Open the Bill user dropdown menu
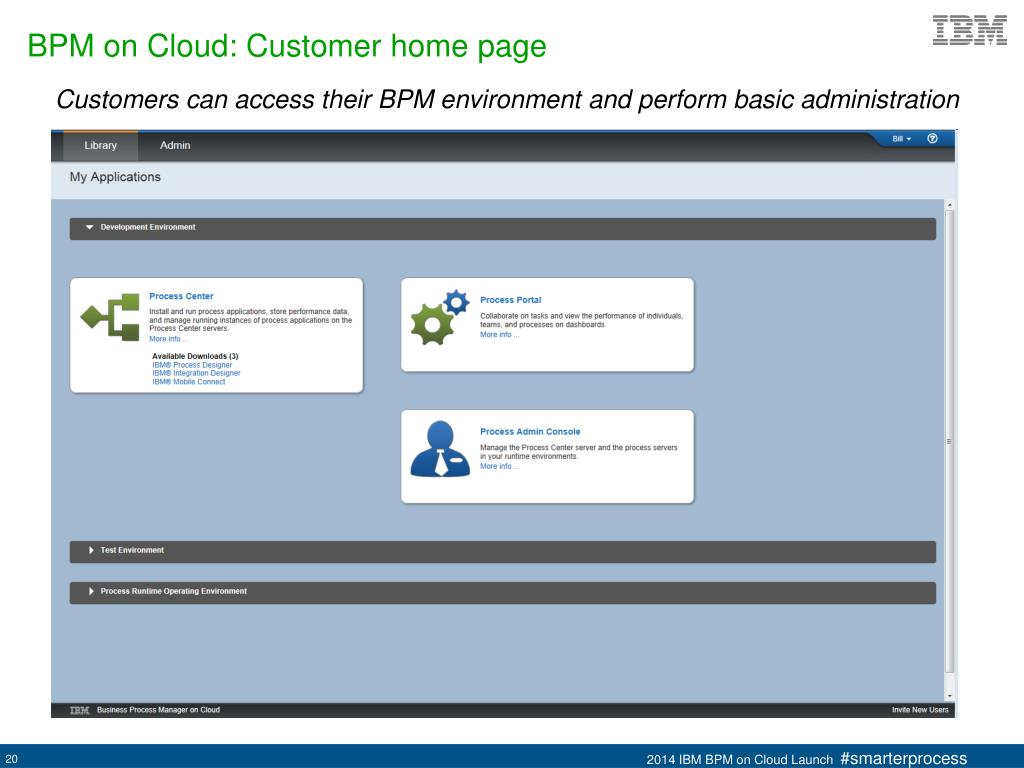Viewport: 1024px width, 768px height. [x=901, y=139]
